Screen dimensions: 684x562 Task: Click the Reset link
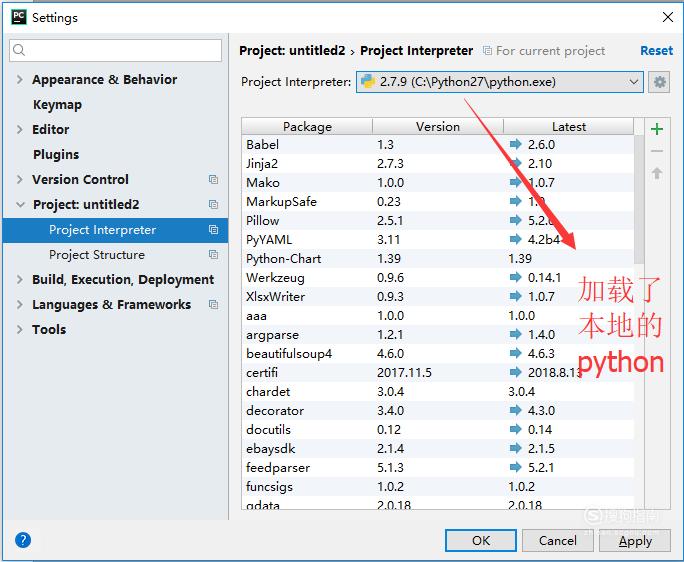(x=657, y=50)
